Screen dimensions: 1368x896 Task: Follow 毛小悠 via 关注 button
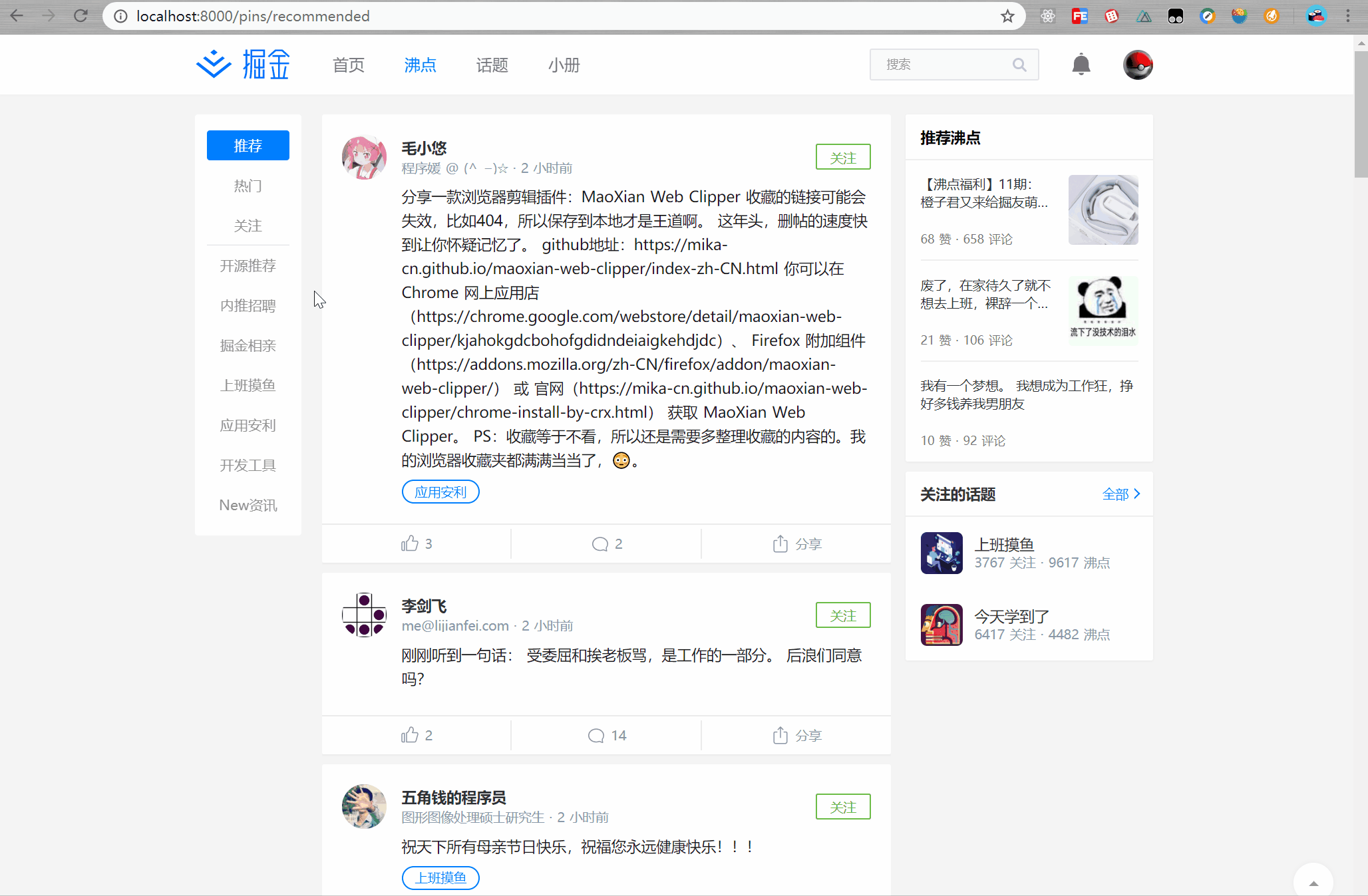click(842, 158)
